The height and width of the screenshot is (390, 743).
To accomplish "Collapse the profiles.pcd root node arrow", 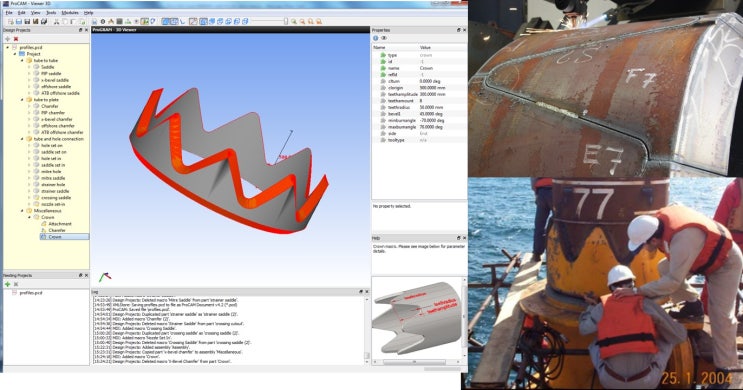I will (x=8, y=47).
